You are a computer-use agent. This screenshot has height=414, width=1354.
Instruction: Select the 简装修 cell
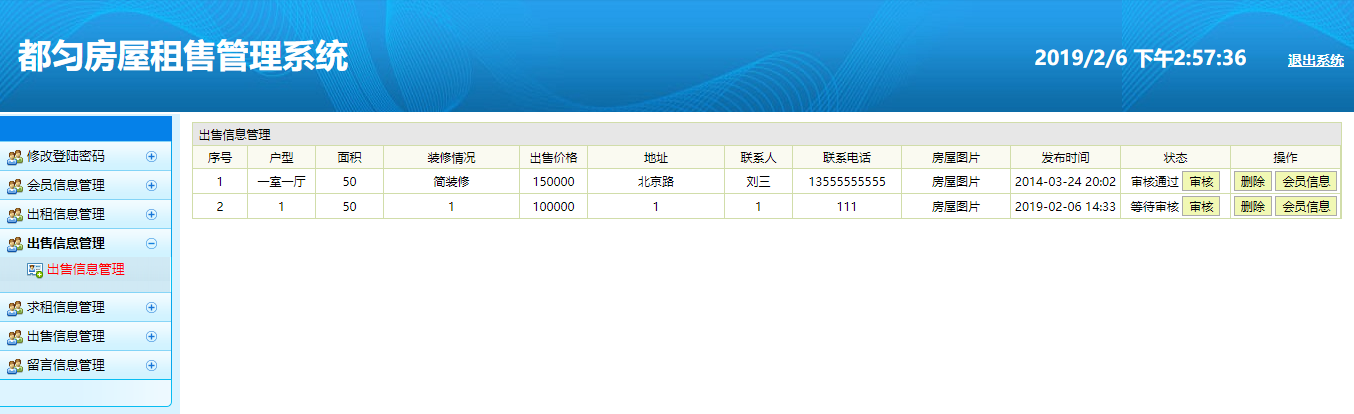point(451,183)
